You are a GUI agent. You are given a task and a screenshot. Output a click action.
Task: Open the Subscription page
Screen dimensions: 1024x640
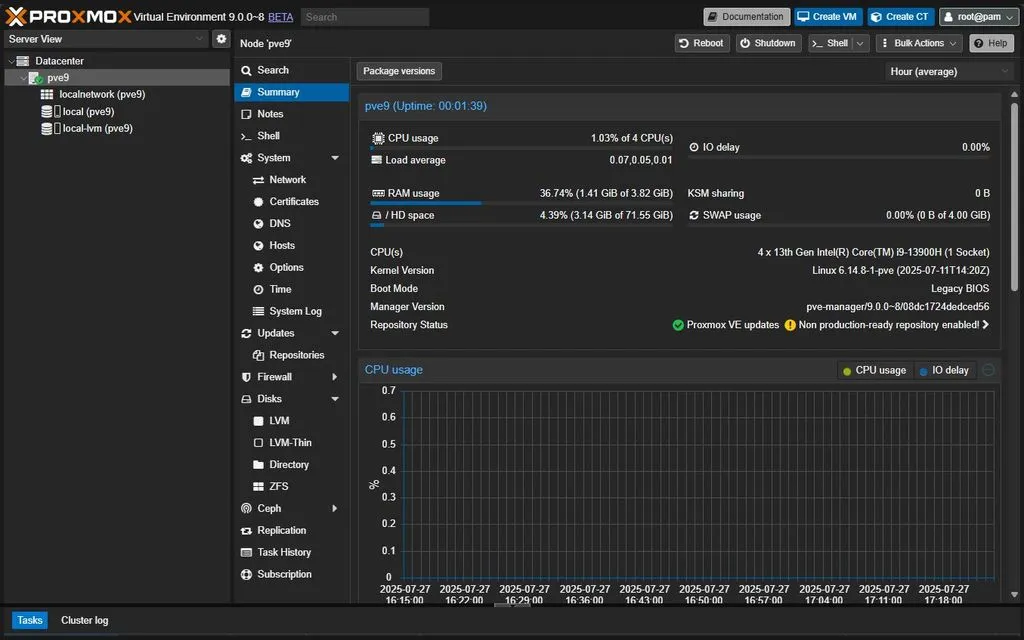click(x=287, y=574)
